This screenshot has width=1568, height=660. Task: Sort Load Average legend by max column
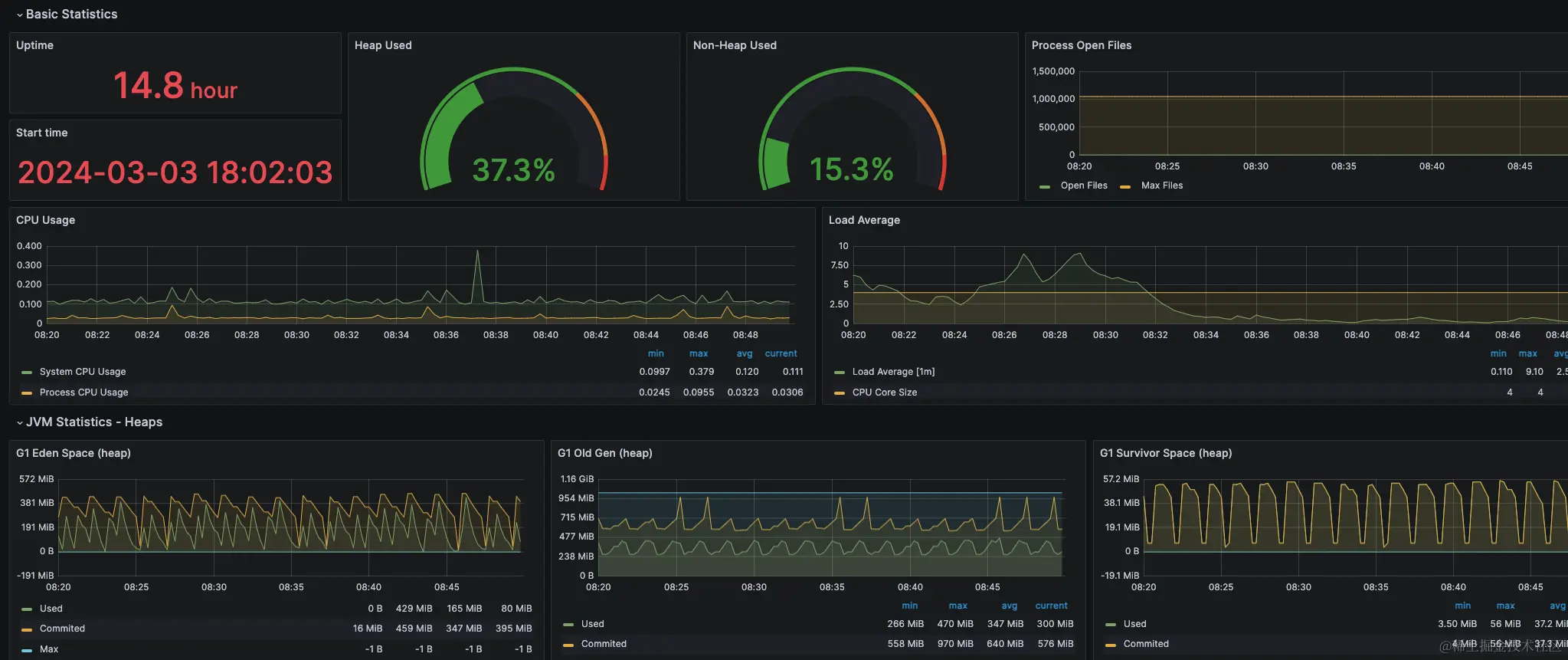coord(1528,353)
